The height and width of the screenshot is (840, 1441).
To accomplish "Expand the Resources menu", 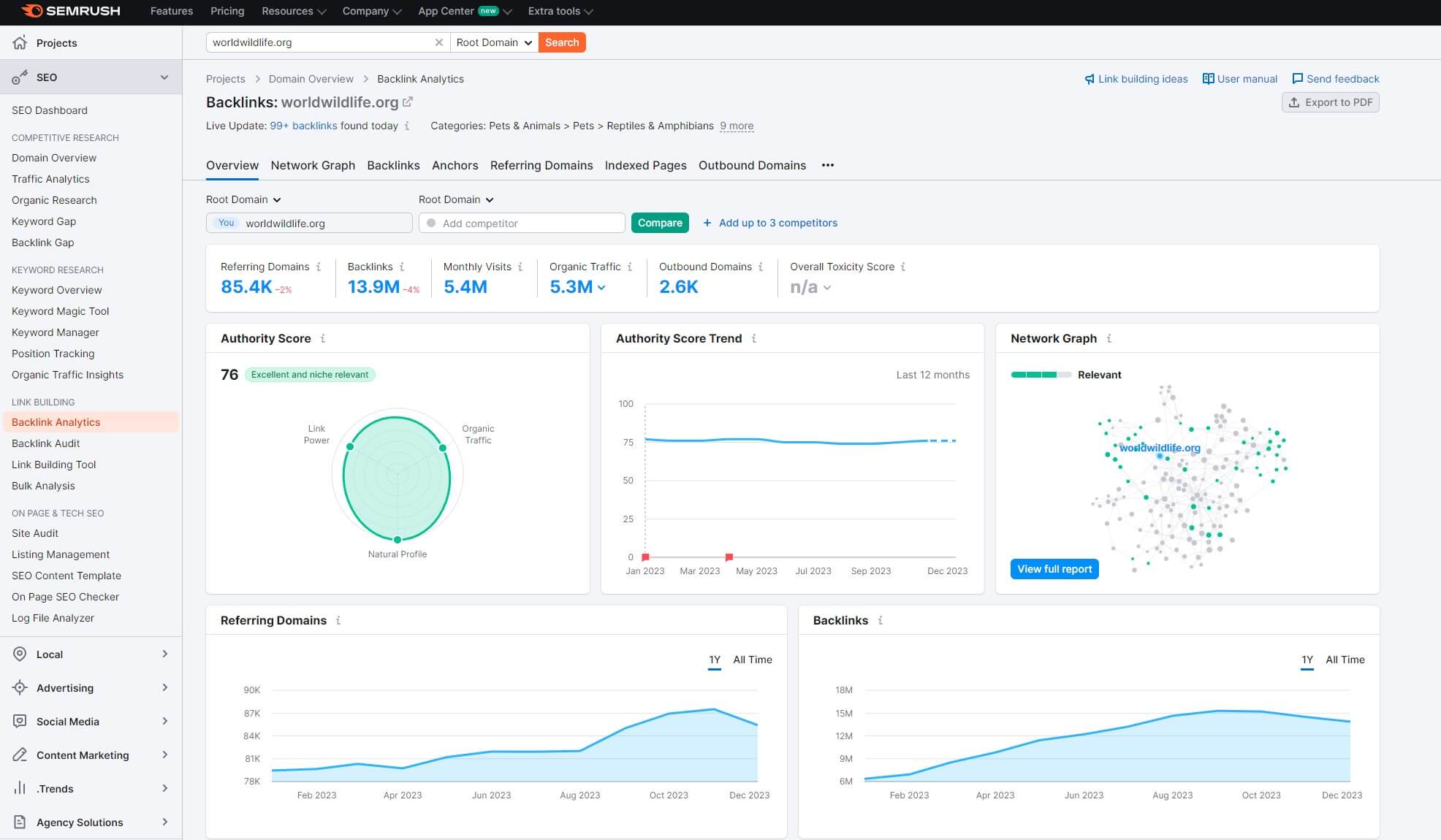I will [x=294, y=11].
